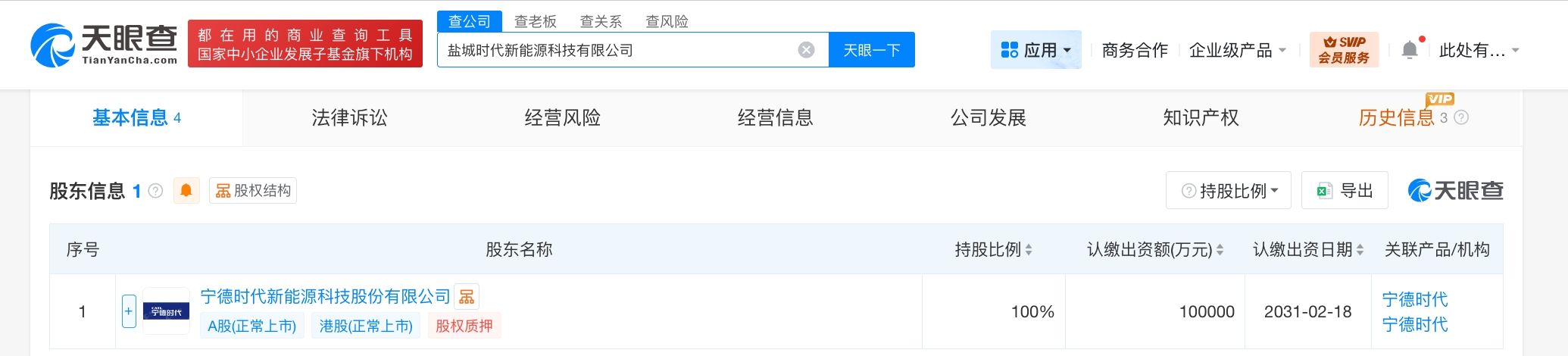The width and height of the screenshot is (1568, 356).
Task: Click the TianYanCha logo icon
Action: coord(52,45)
